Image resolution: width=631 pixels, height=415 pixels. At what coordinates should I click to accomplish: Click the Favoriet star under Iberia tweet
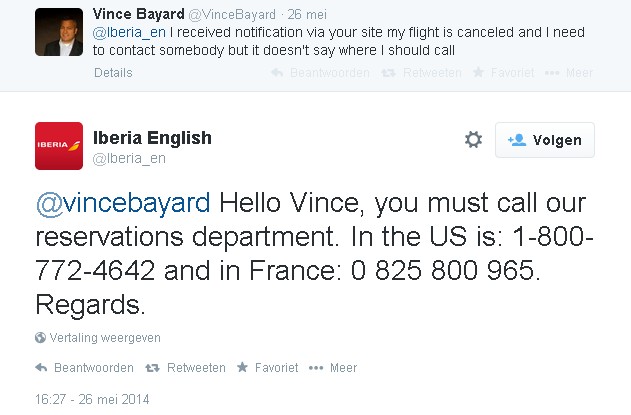coord(243,368)
